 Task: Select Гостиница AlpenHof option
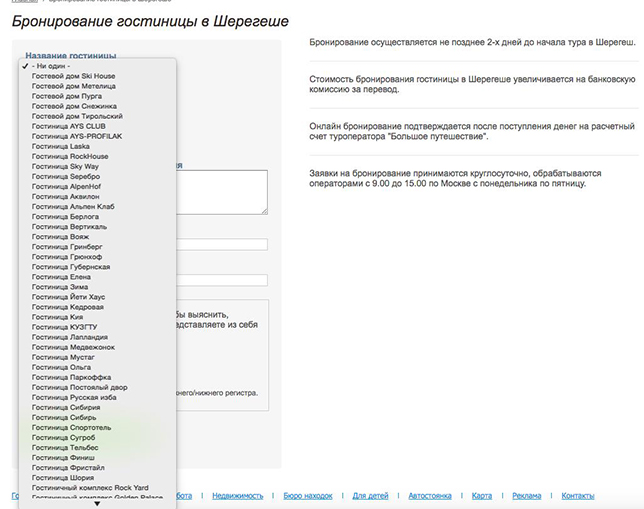point(97,187)
